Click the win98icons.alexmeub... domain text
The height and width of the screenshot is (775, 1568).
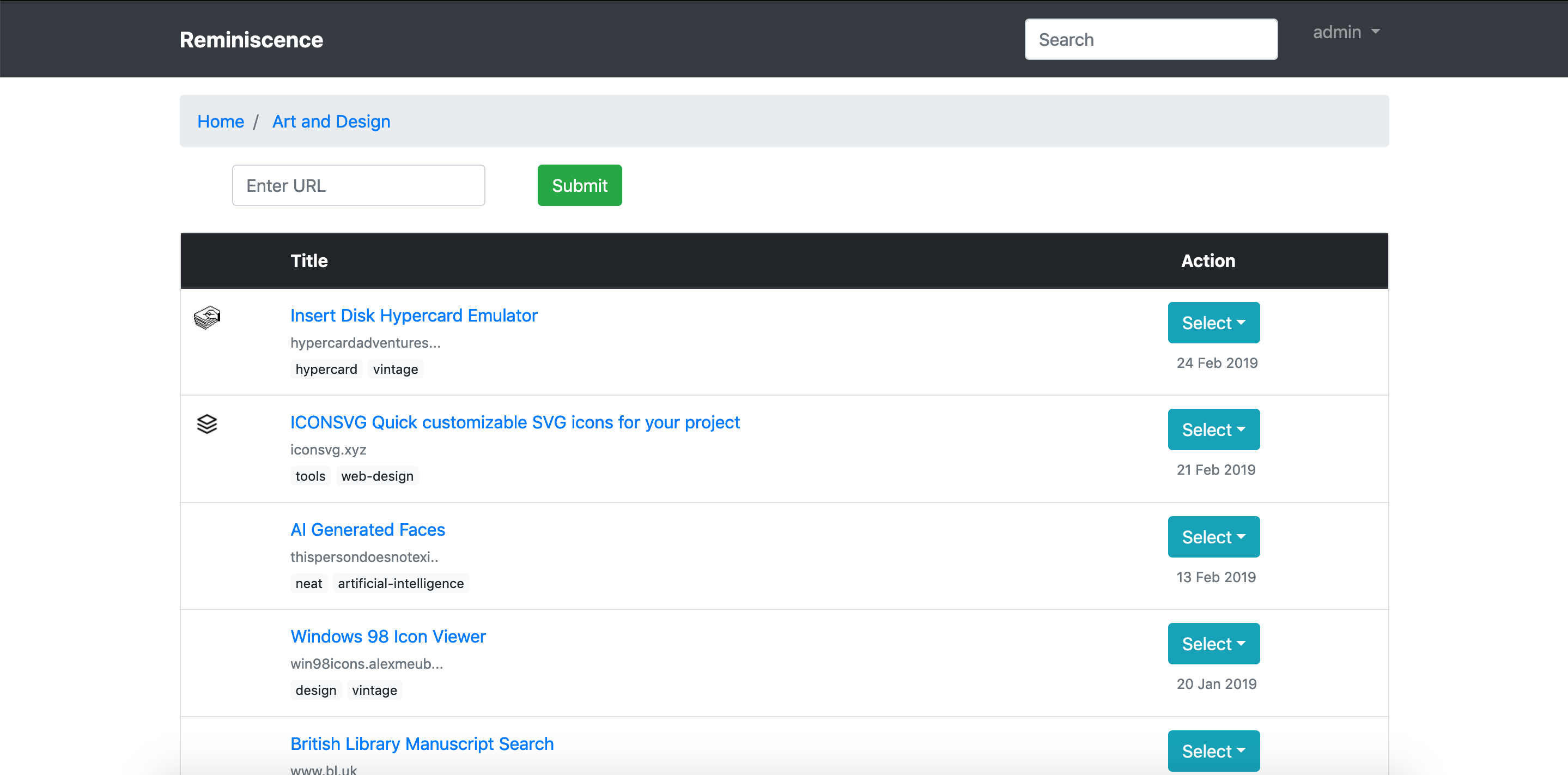point(367,664)
